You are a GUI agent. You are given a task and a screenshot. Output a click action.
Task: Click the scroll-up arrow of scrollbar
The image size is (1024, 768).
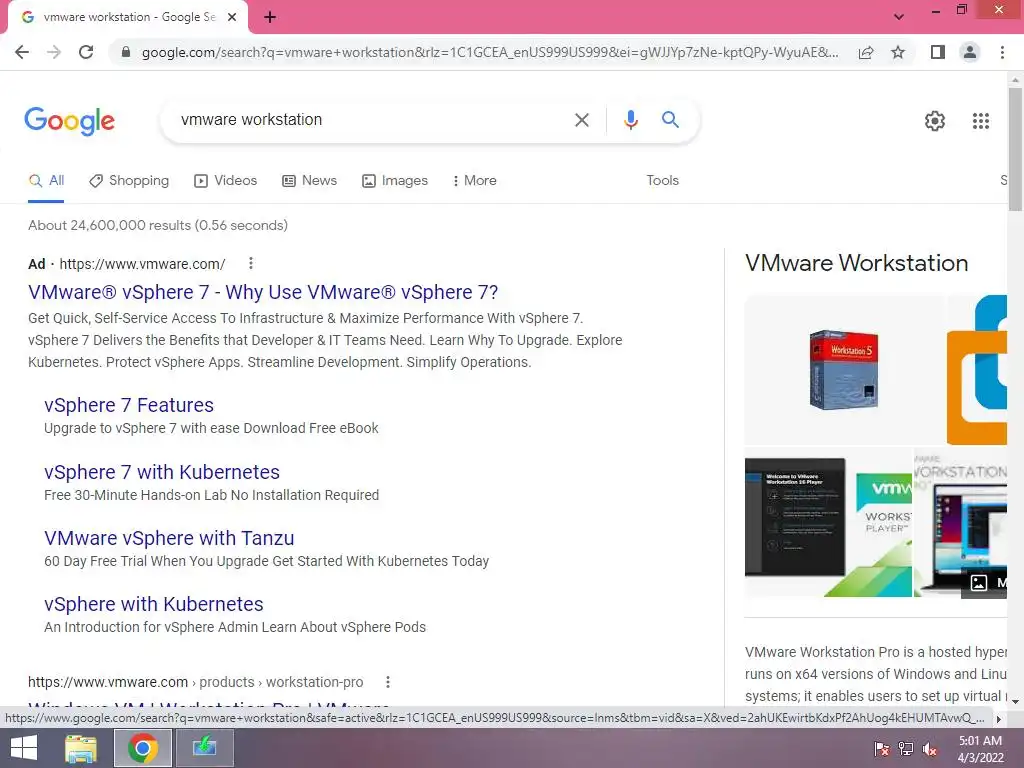point(1015,80)
